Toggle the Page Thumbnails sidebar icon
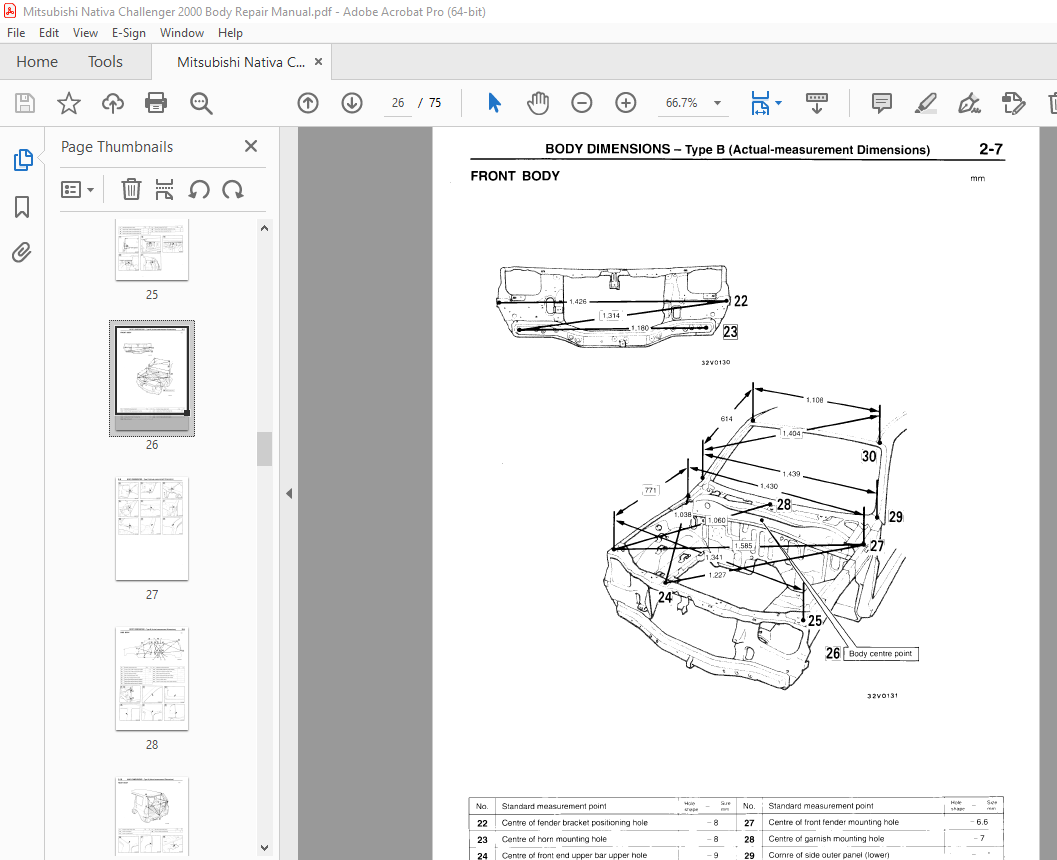Screen dimensions: 1057x860 22,160
